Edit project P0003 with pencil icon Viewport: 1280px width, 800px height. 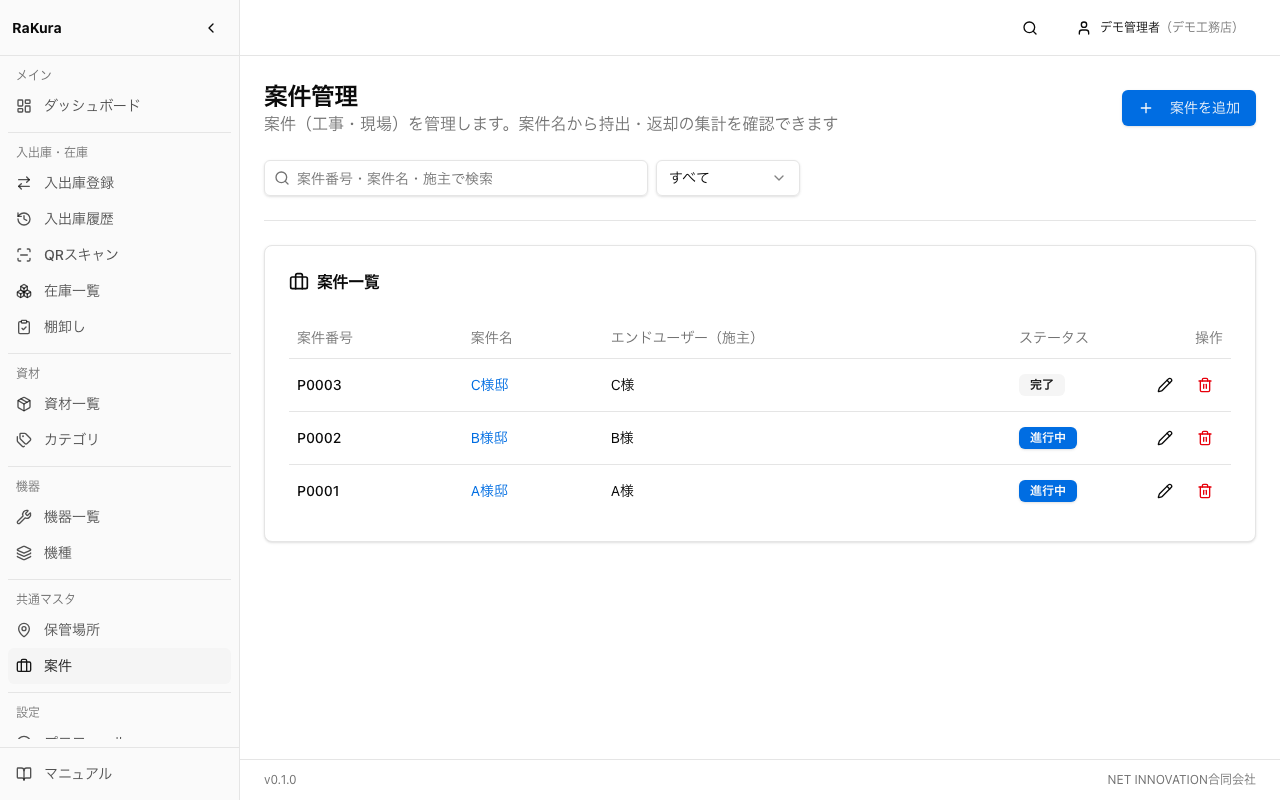point(1165,385)
